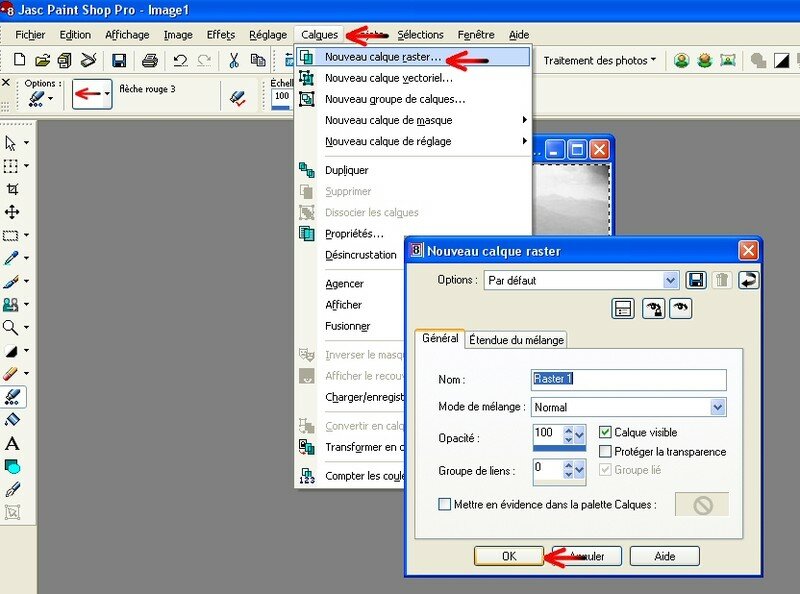This screenshot has width=800, height=594.
Task: Click the Undo arrow icon
Action: (x=180, y=61)
